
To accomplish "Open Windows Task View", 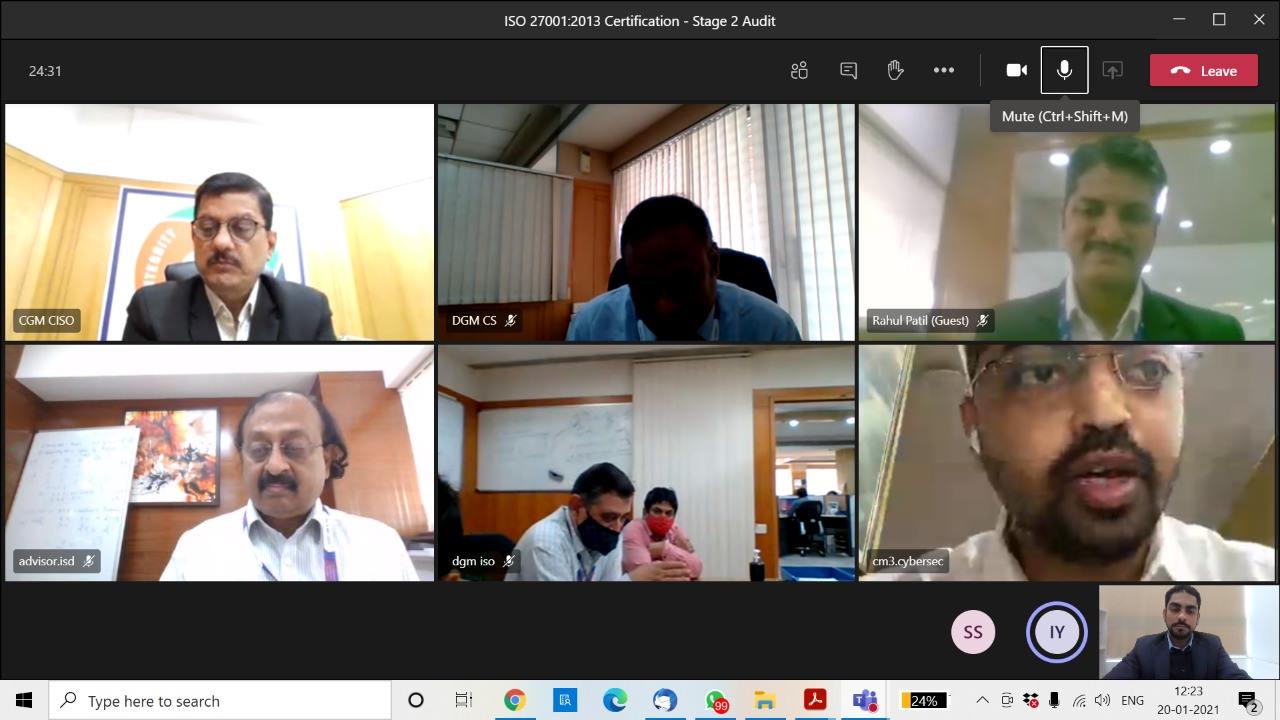I will point(464,700).
